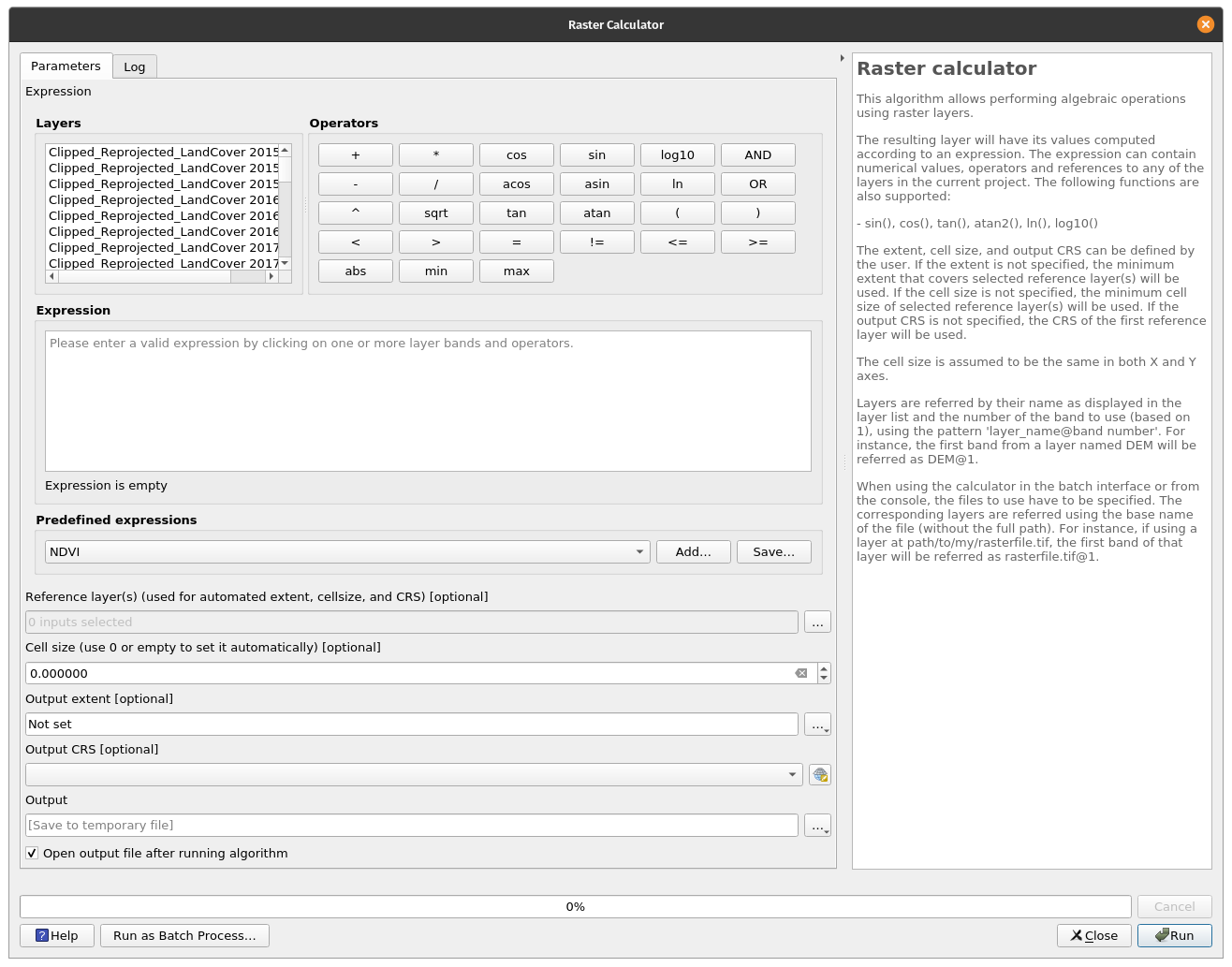Clear the cell size value using the clear icon

pyautogui.click(x=801, y=673)
